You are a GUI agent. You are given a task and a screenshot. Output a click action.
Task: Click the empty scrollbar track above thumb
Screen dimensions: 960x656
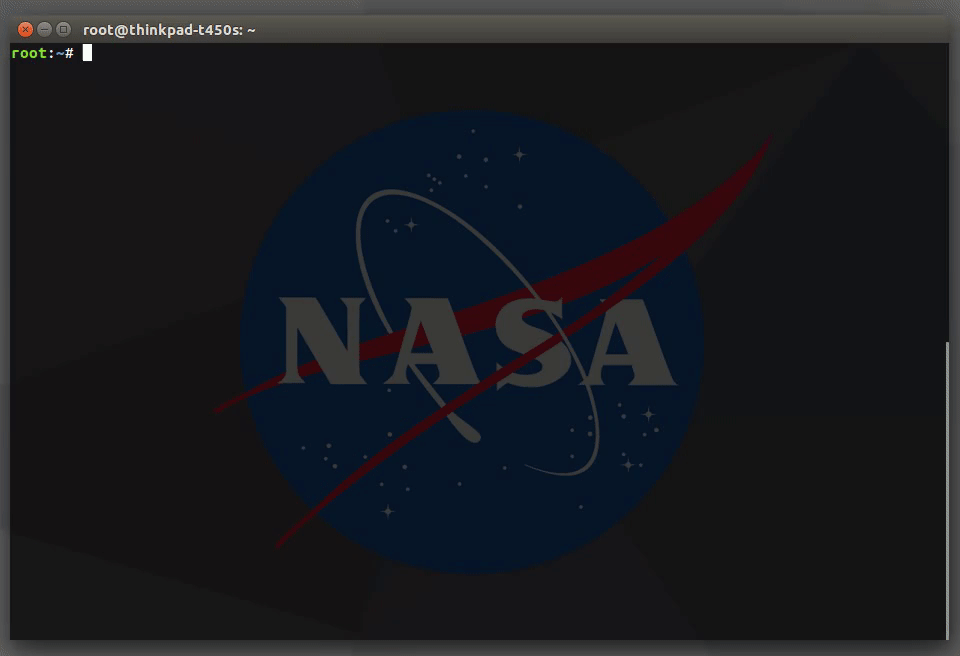point(947,192)
